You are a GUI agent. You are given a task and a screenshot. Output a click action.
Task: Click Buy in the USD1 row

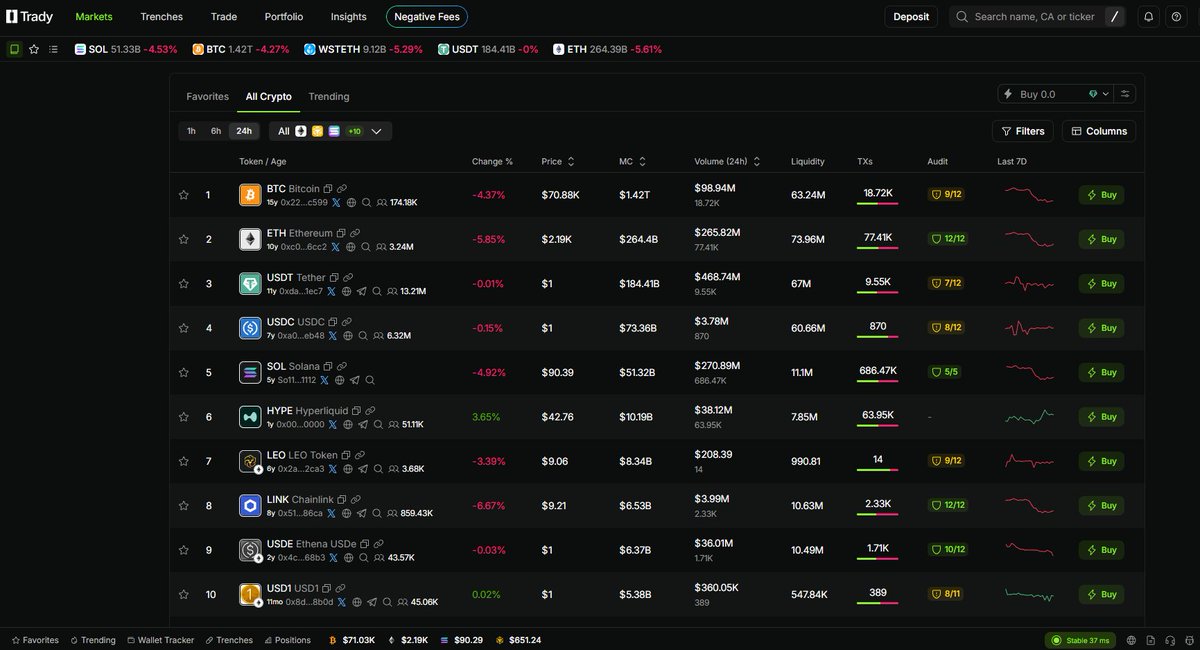click(1101, 594)
